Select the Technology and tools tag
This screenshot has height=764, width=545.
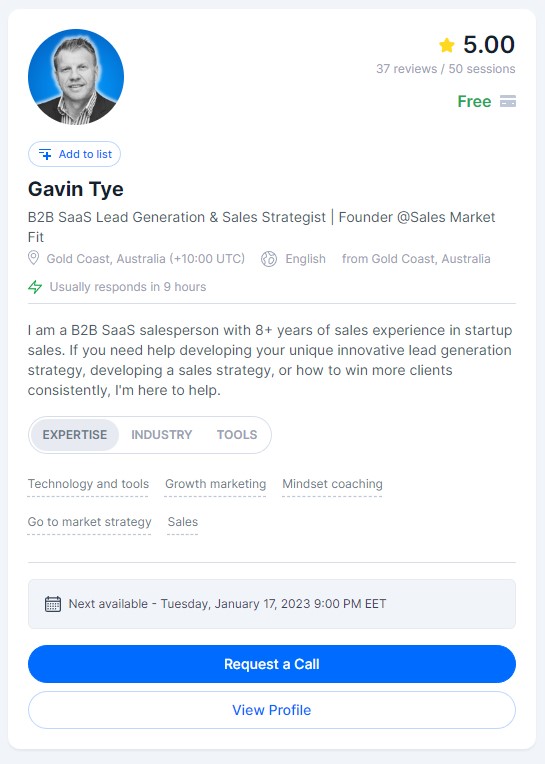click(x=88, y=484)
